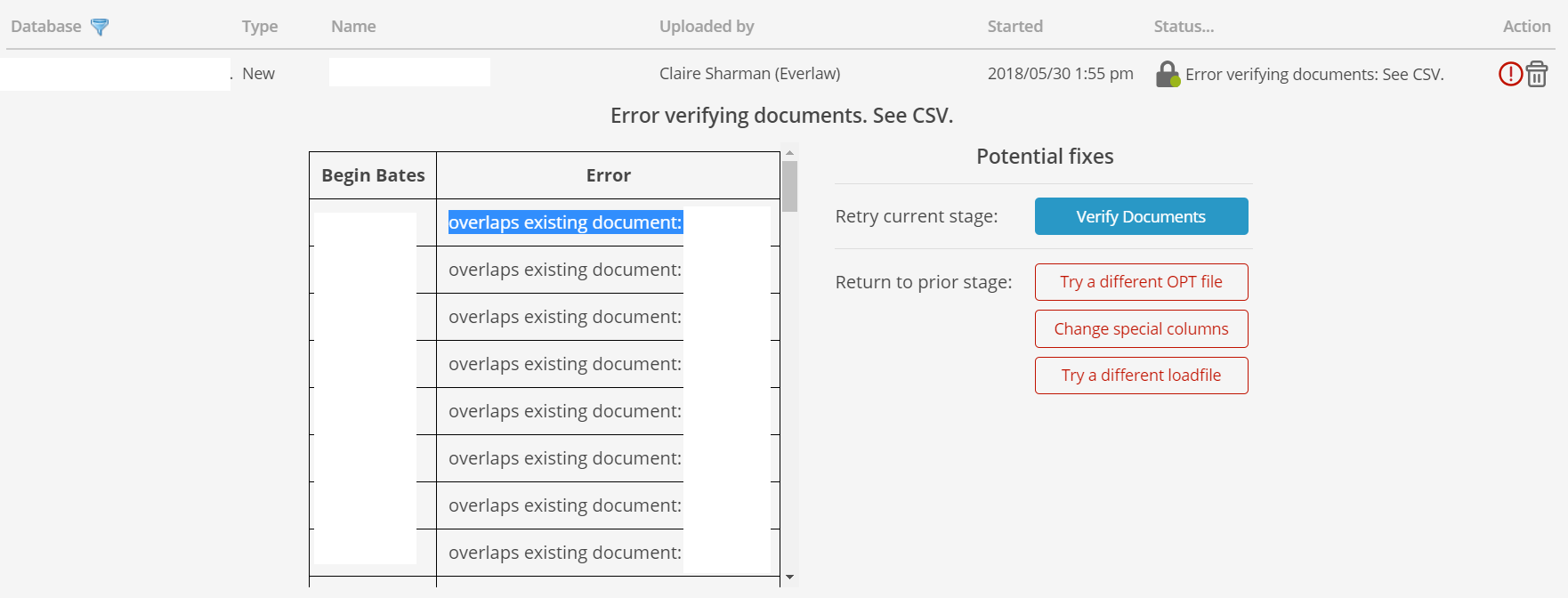Click the Uploaded by column header
The height and width of the screenshot is (598, 1568).
(x=707, y=27)
